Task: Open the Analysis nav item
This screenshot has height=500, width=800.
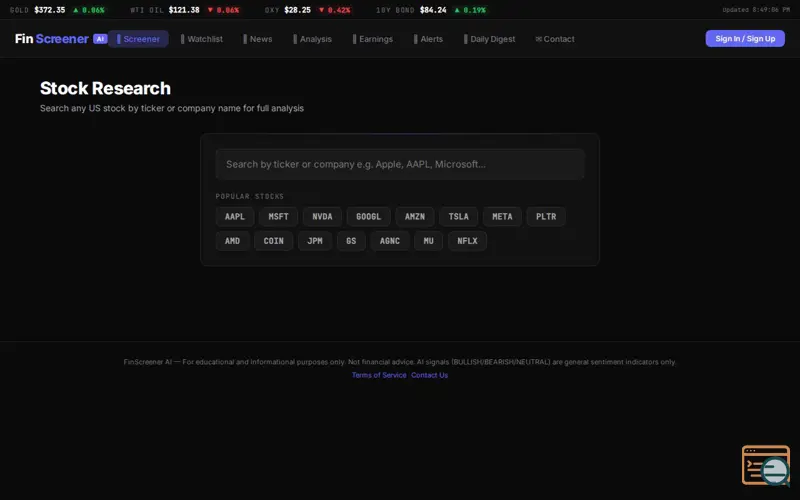Action: (312, 39)
